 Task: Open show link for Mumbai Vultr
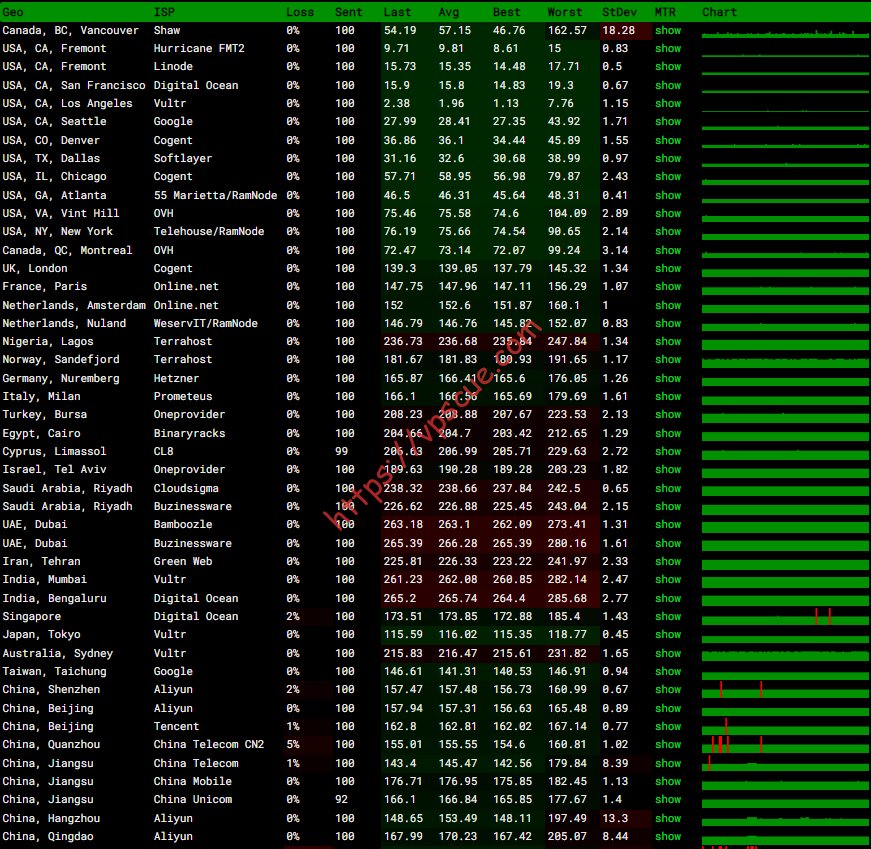668,580
